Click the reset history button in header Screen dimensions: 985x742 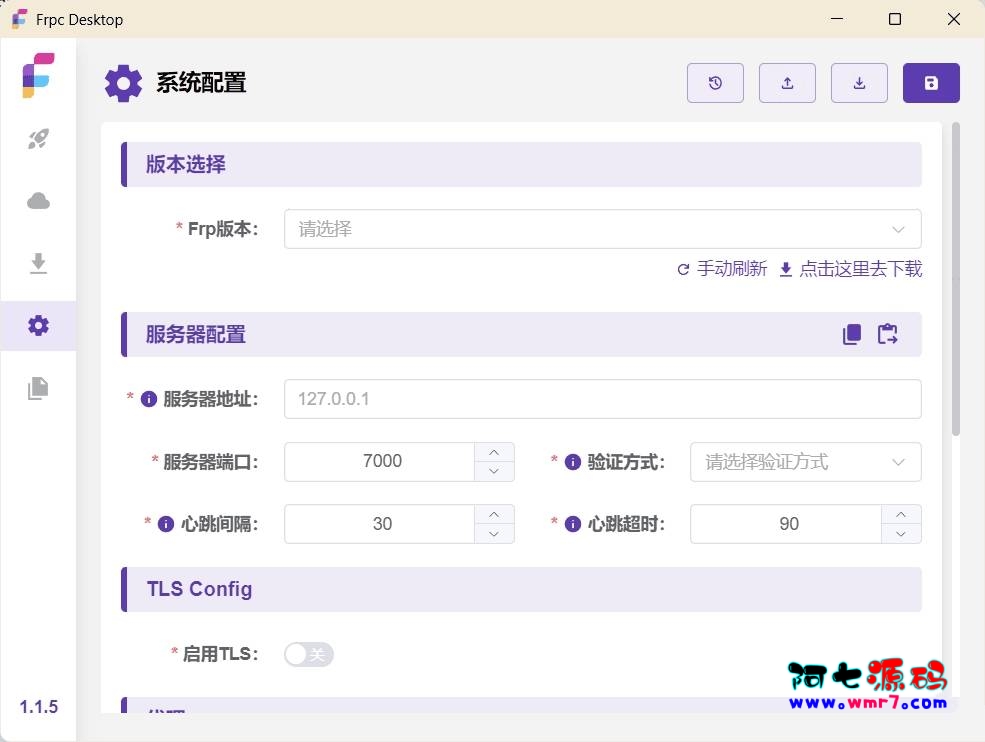click(x=715, y=83)
